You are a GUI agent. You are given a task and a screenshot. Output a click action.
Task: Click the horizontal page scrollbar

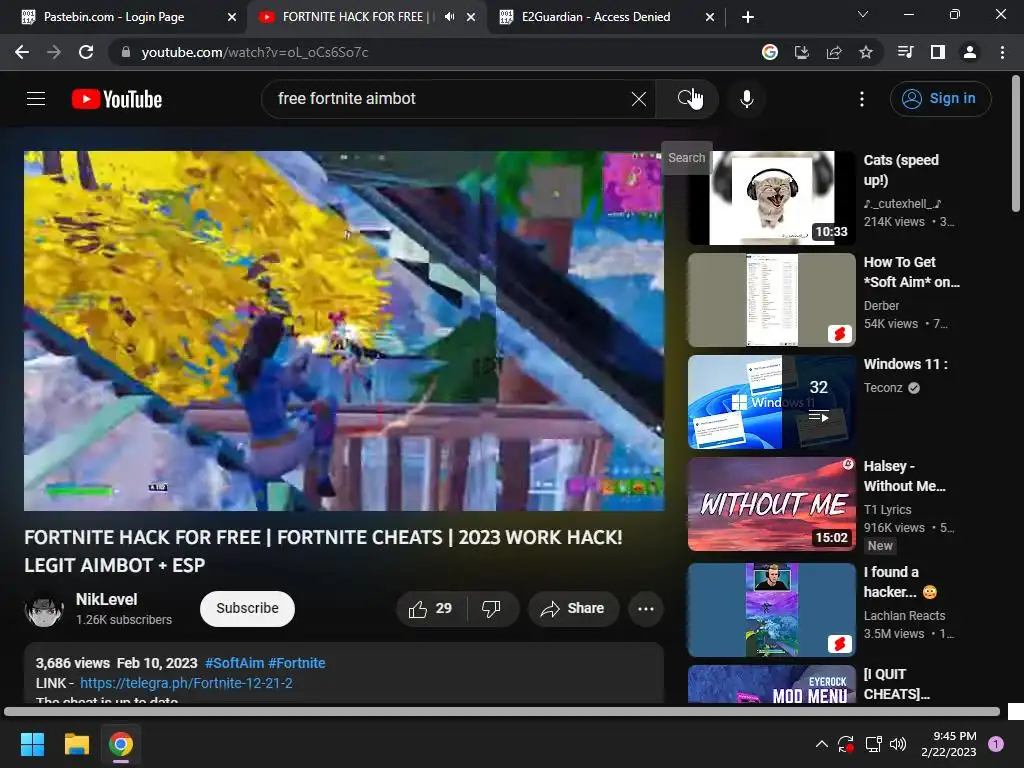(x=502, y=711)
